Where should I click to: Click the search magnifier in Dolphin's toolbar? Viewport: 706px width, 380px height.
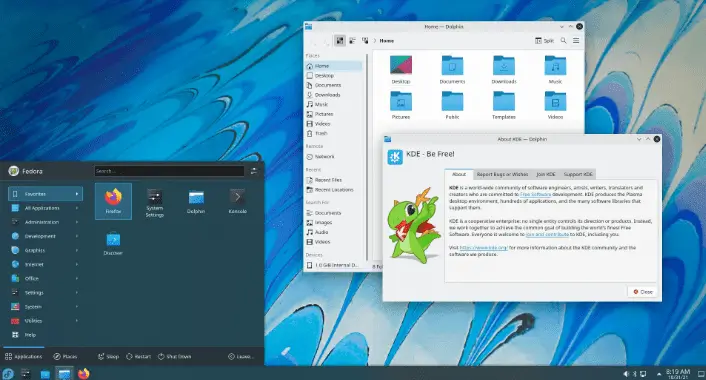[x=563, y=41]
